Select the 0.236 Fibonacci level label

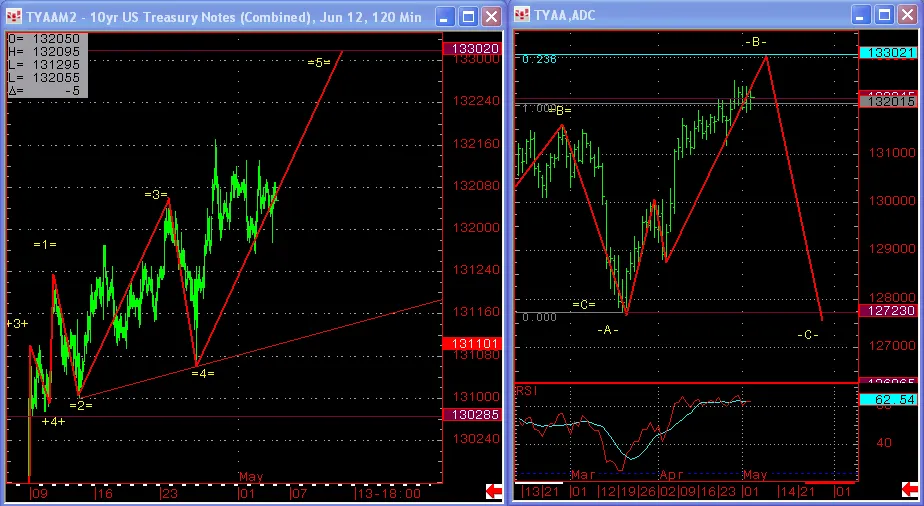(539, 59)
